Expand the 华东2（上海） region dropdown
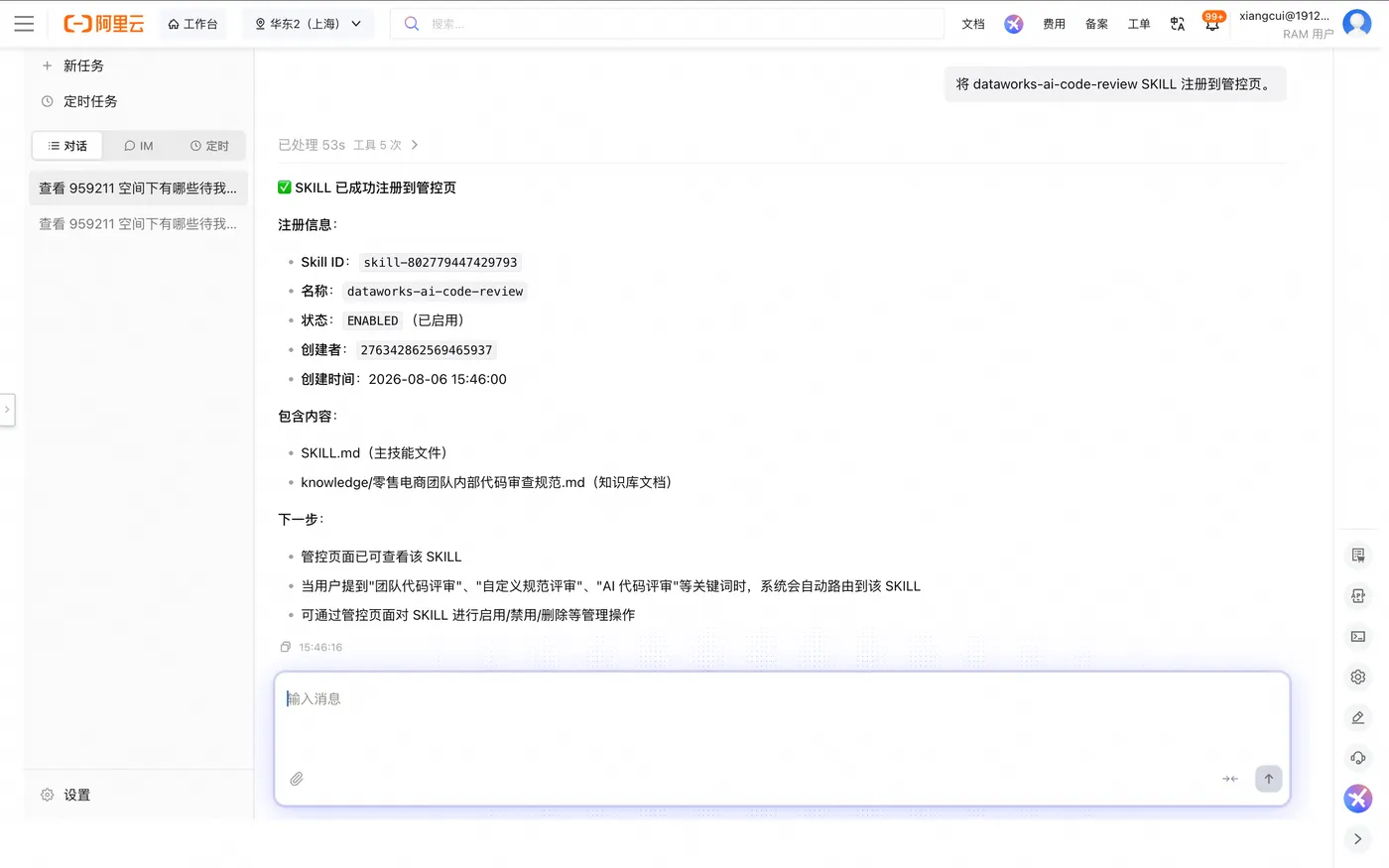 [x=309, y=24]
